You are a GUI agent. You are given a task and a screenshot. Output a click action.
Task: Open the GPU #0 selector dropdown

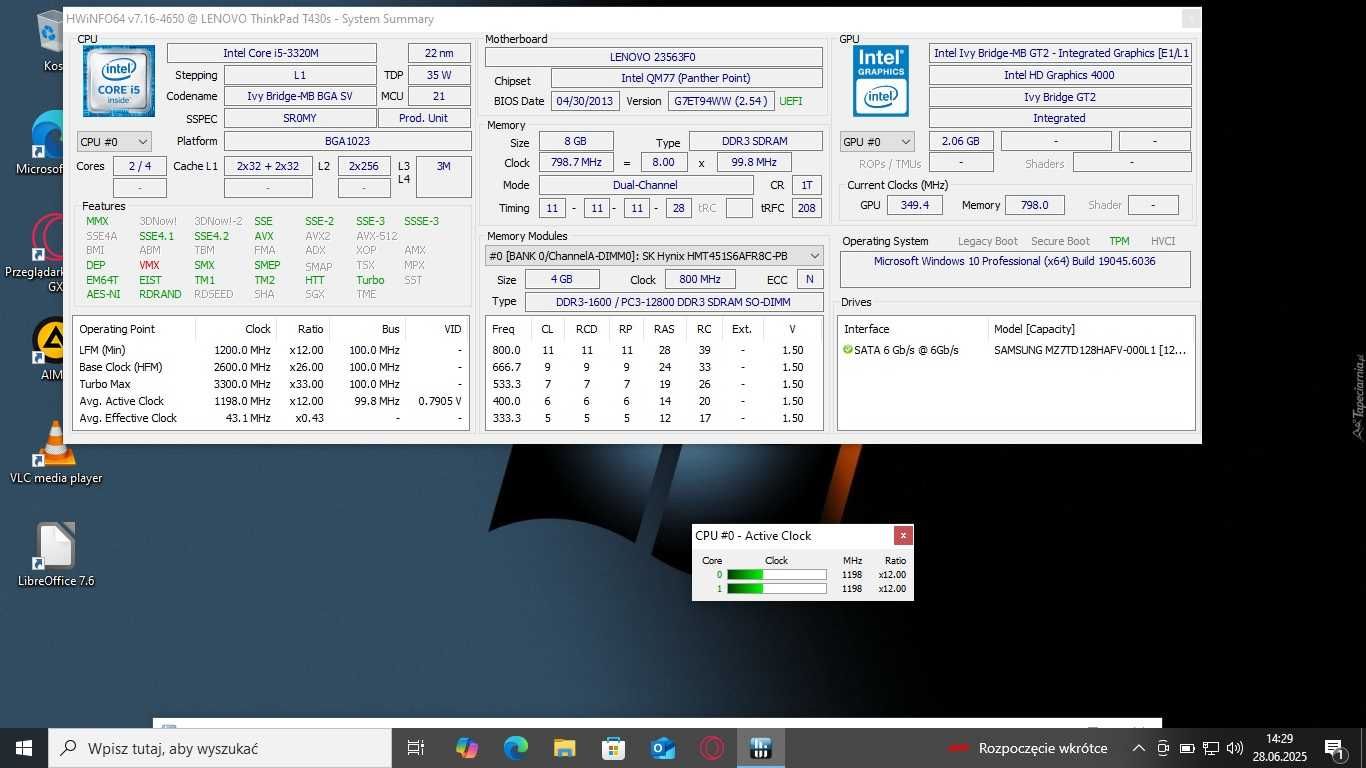(877, 142)
